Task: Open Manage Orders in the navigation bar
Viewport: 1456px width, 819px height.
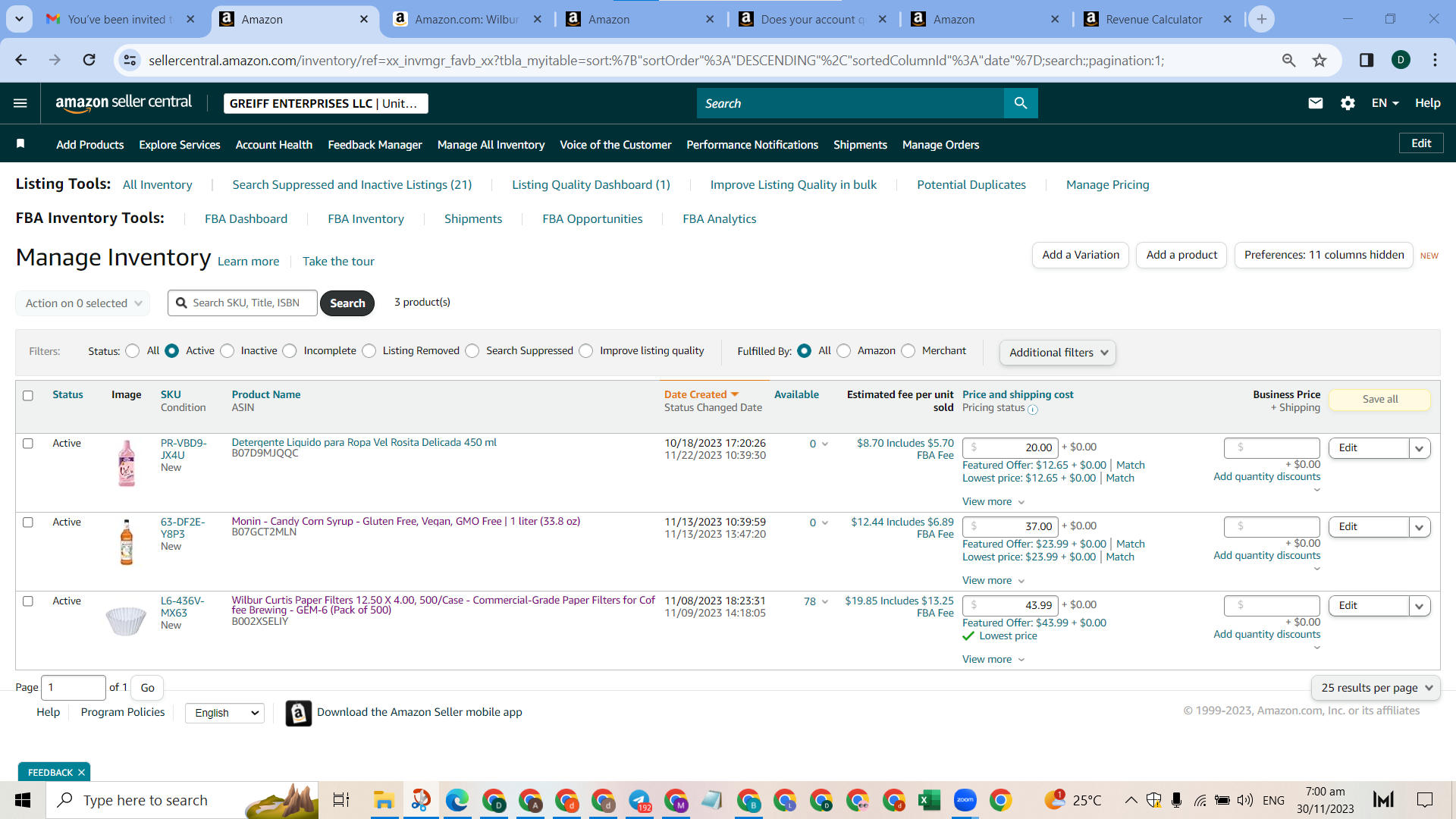Action: (x=940, y=145)
